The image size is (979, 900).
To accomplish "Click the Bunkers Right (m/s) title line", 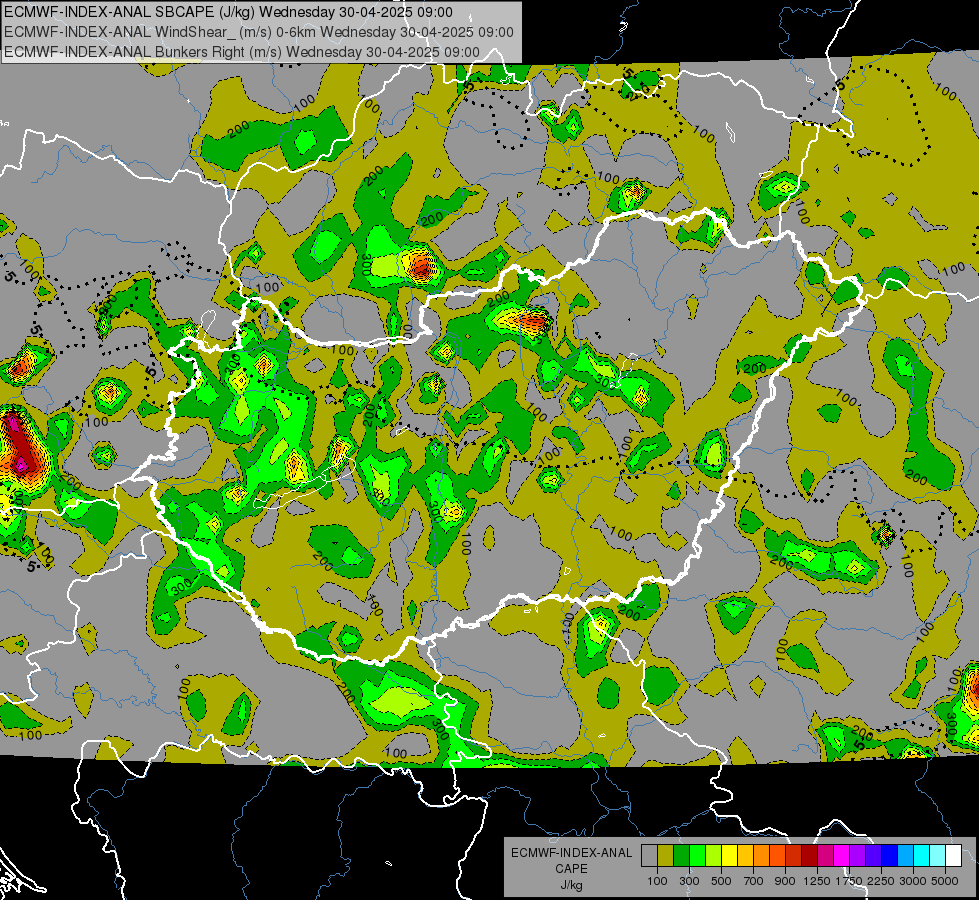I will click(x=242, y=52).
